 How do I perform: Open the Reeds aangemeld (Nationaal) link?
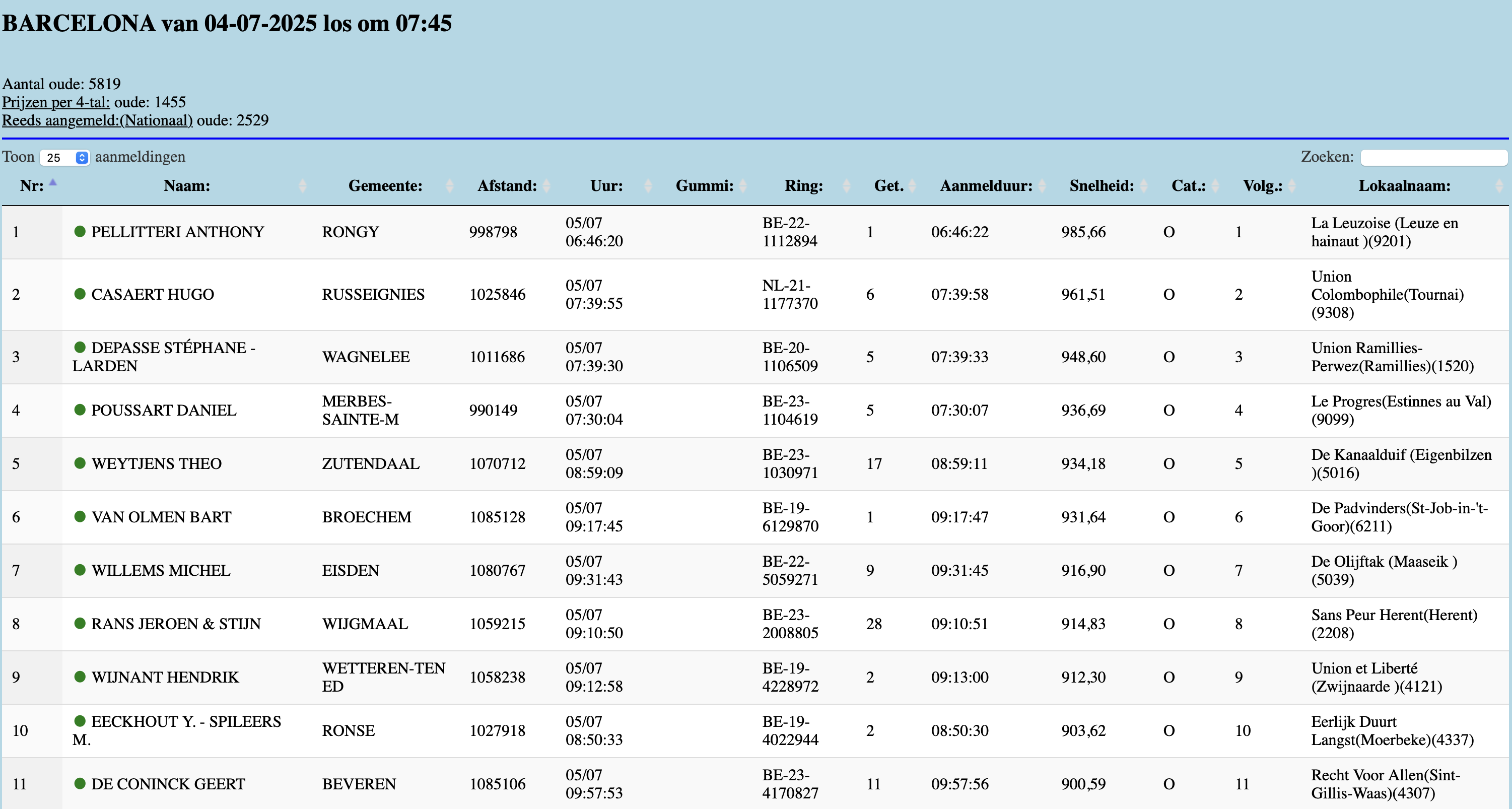(x=97, y=120)
